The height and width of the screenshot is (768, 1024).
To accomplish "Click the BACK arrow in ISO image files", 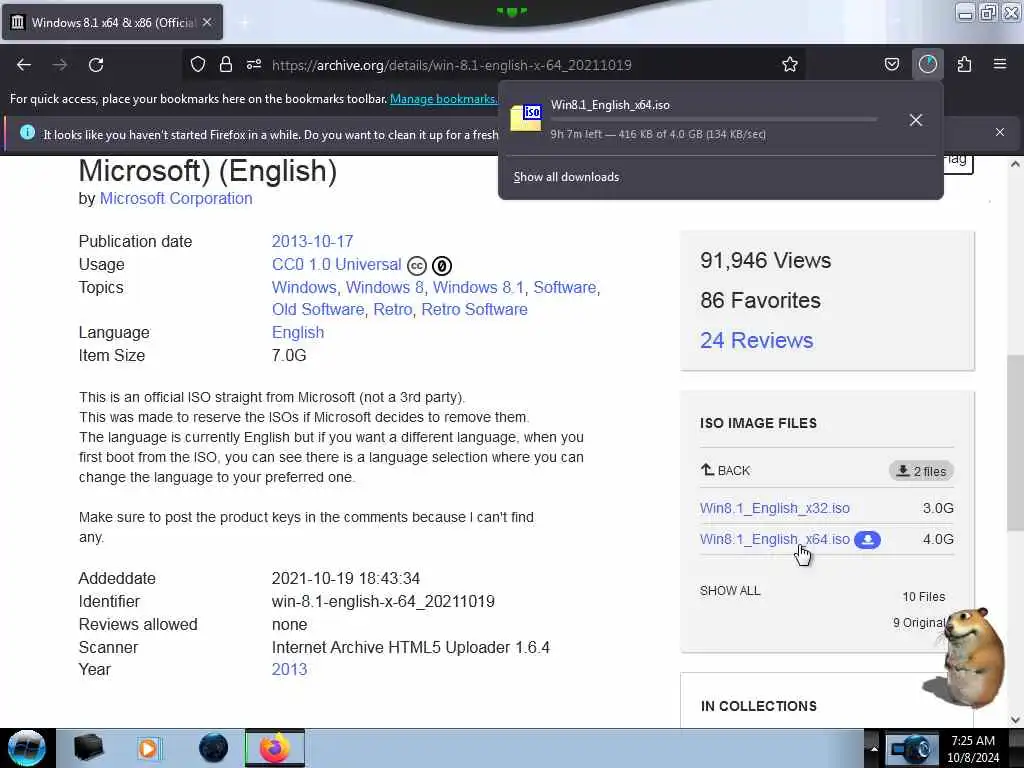I will [726, 470].
